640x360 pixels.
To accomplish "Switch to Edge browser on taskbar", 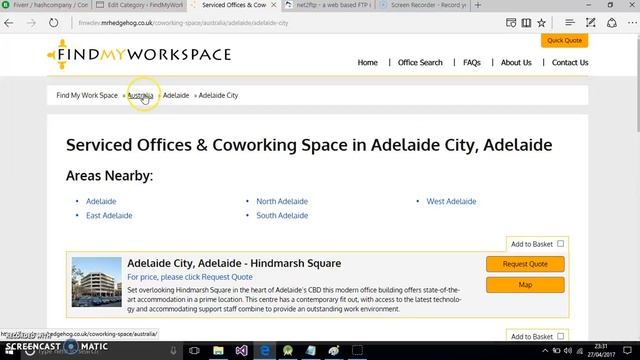I will point(264,350).
